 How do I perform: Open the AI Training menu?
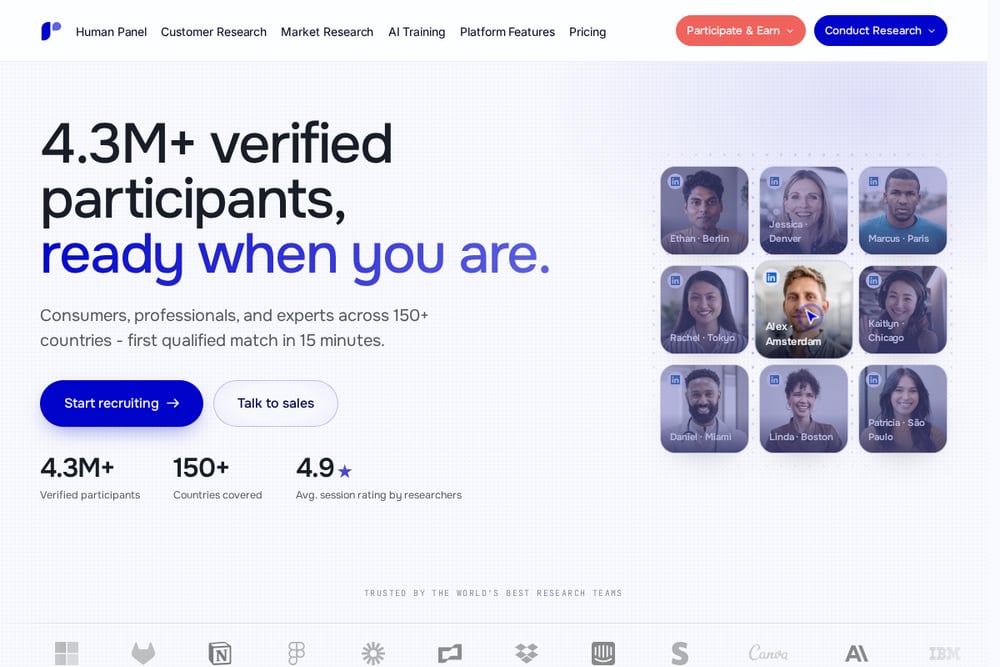tap(416, 32)
